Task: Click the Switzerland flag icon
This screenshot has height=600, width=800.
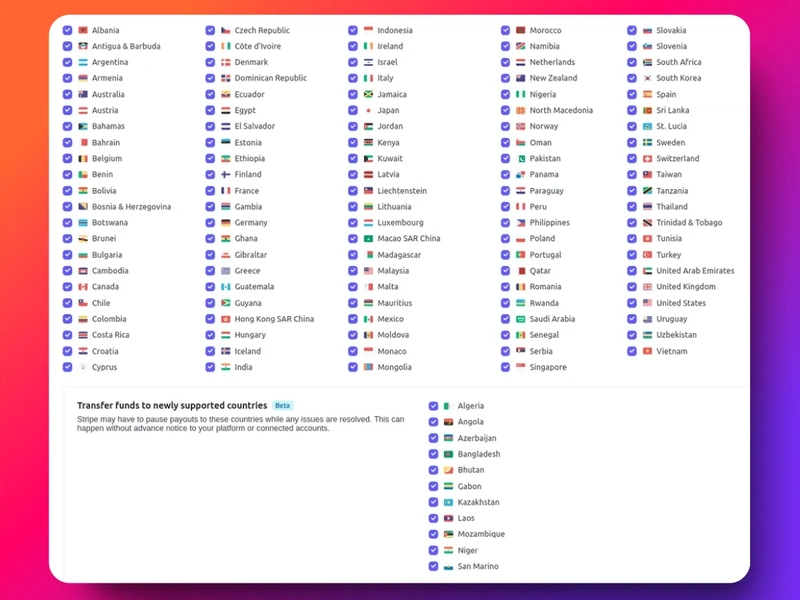Action: pyautogui.click(x=647, y=159)
